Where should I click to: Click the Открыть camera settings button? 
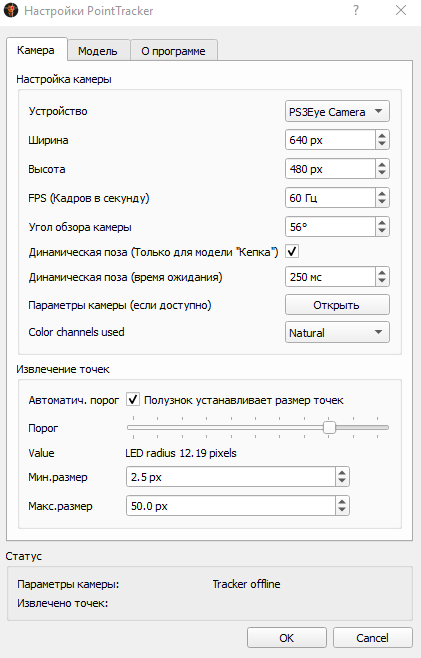[337, 305]
